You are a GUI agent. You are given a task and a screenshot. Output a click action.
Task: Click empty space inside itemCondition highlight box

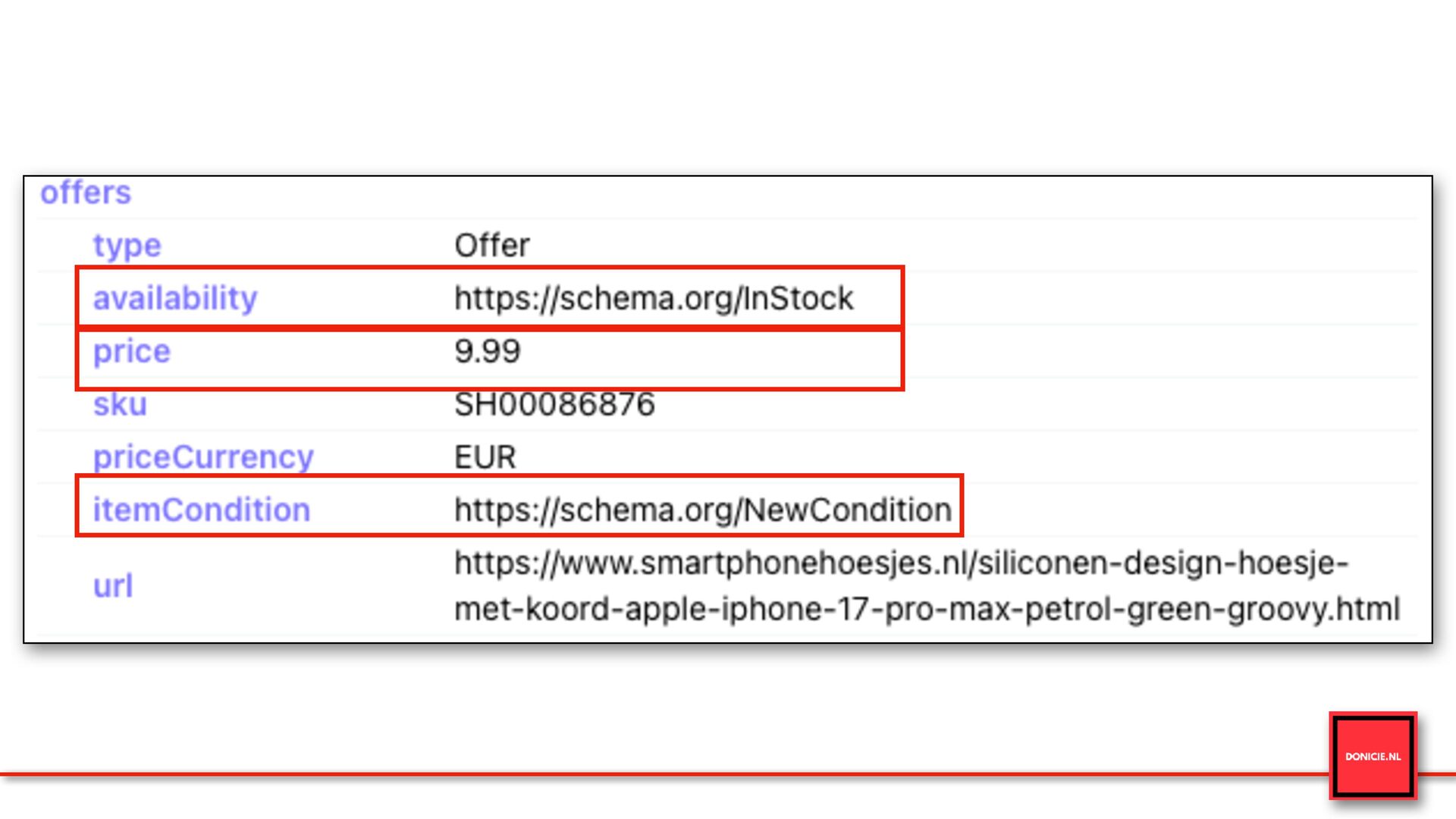tap(379, 510)
